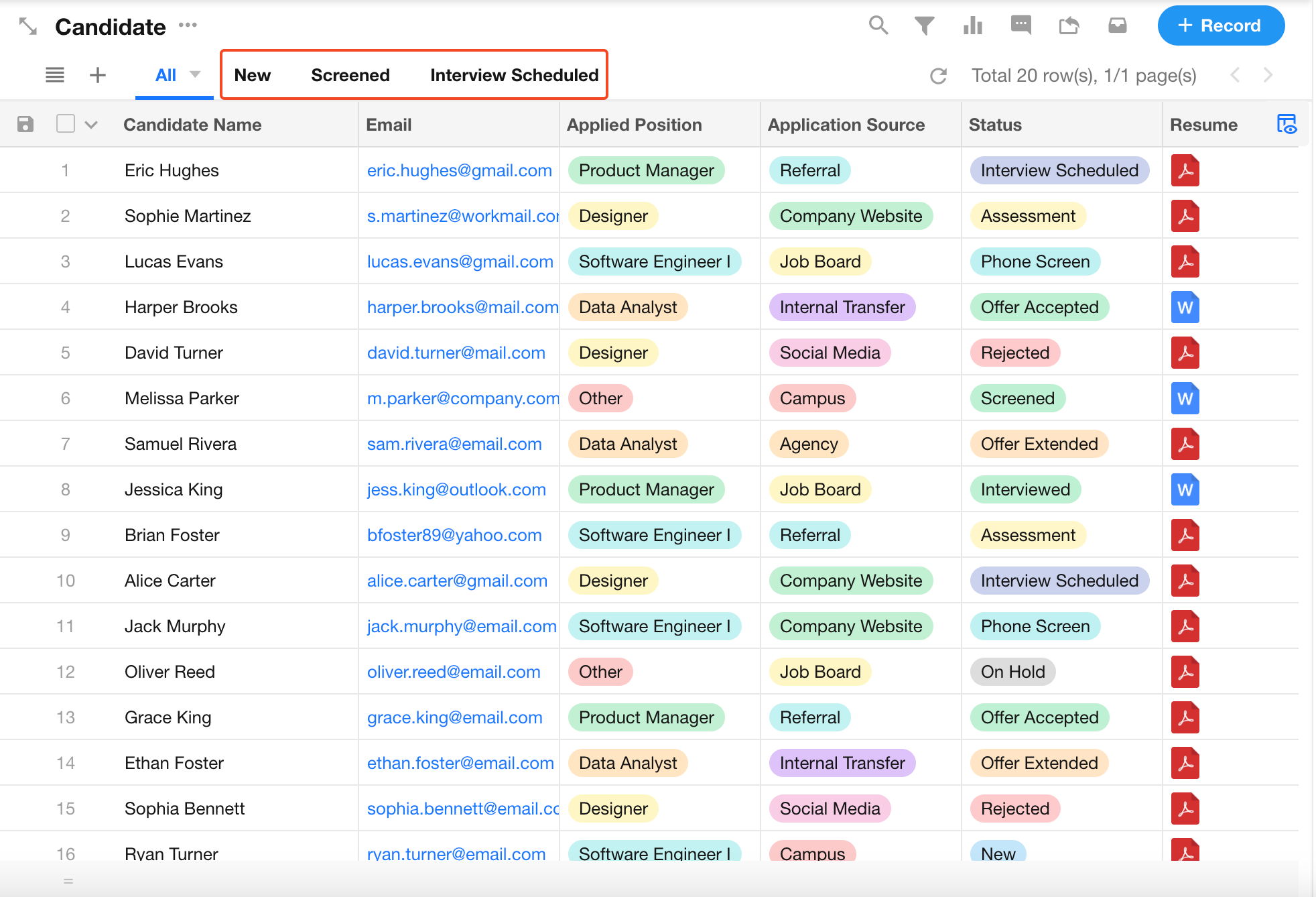Open email link bfoster89@yahoo.com
The width and height of the screenshot is (1316, 897).
click(454, 535)
